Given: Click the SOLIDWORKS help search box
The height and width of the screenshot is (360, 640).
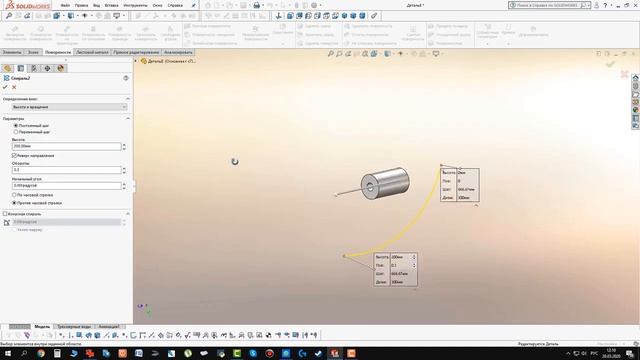Looking at the screenshot, I should coord(547,5).
